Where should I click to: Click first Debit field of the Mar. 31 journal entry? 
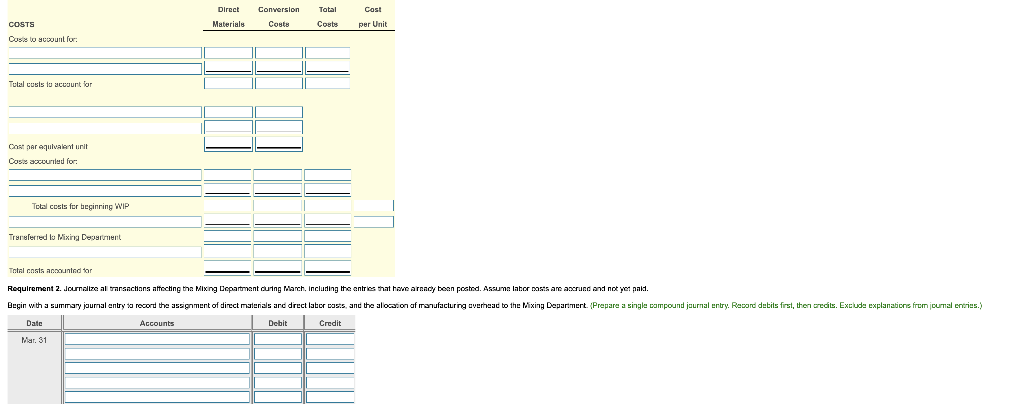pos(278,339)
